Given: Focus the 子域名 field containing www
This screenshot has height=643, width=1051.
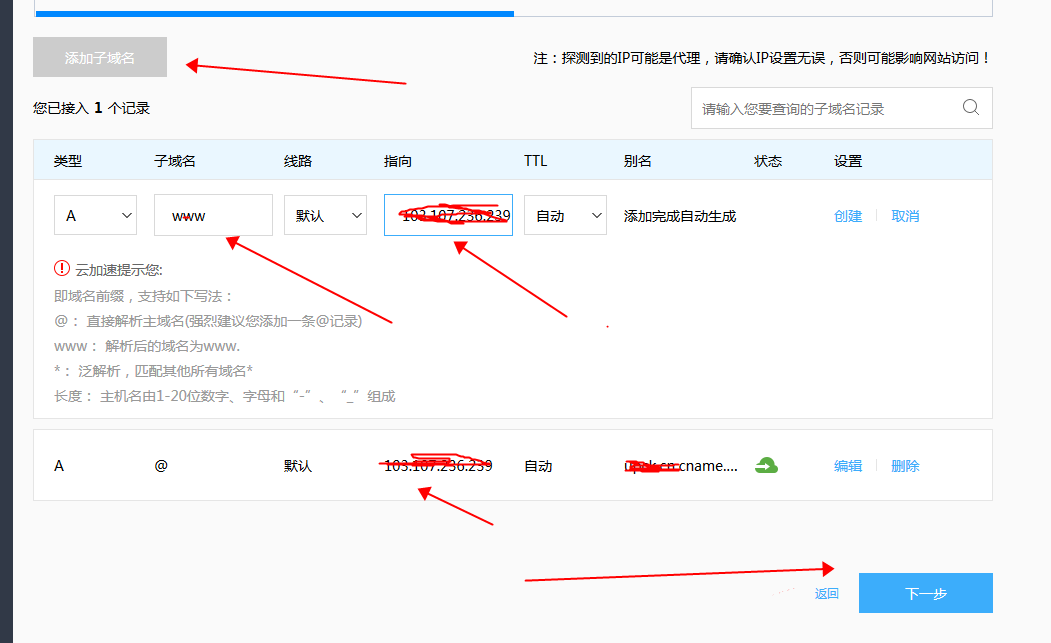Looking at the screenshot, I should 213,215.
